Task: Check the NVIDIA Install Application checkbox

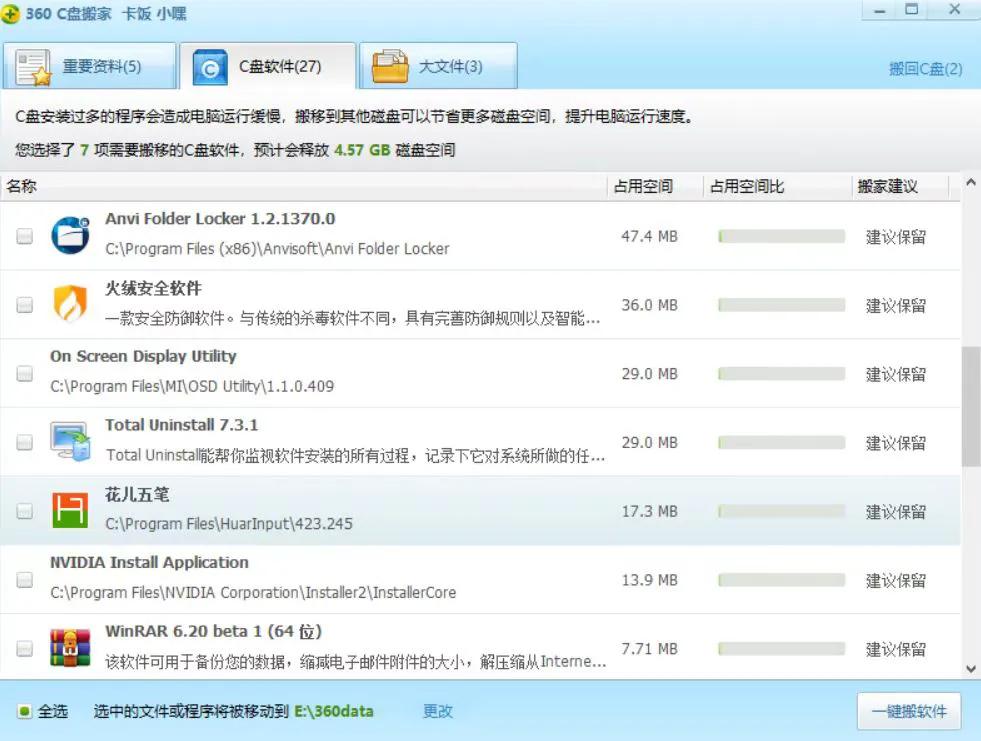Action: click(x=24, y=578)
